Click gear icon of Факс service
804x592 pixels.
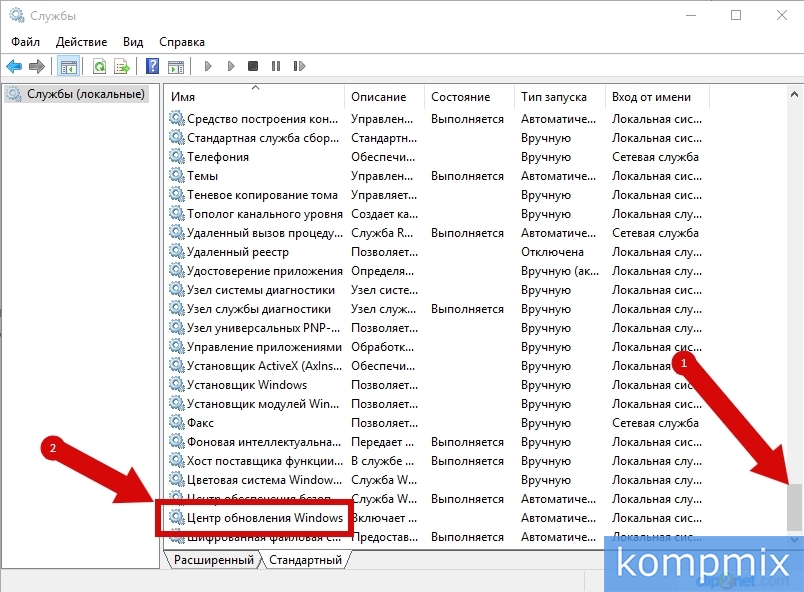click(x=176, y=422)
